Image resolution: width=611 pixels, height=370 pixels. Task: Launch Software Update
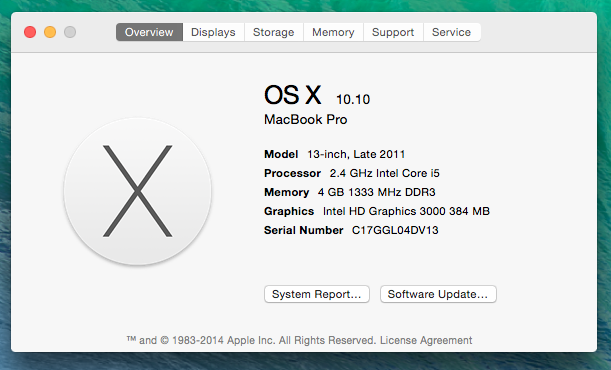(438, 294)
